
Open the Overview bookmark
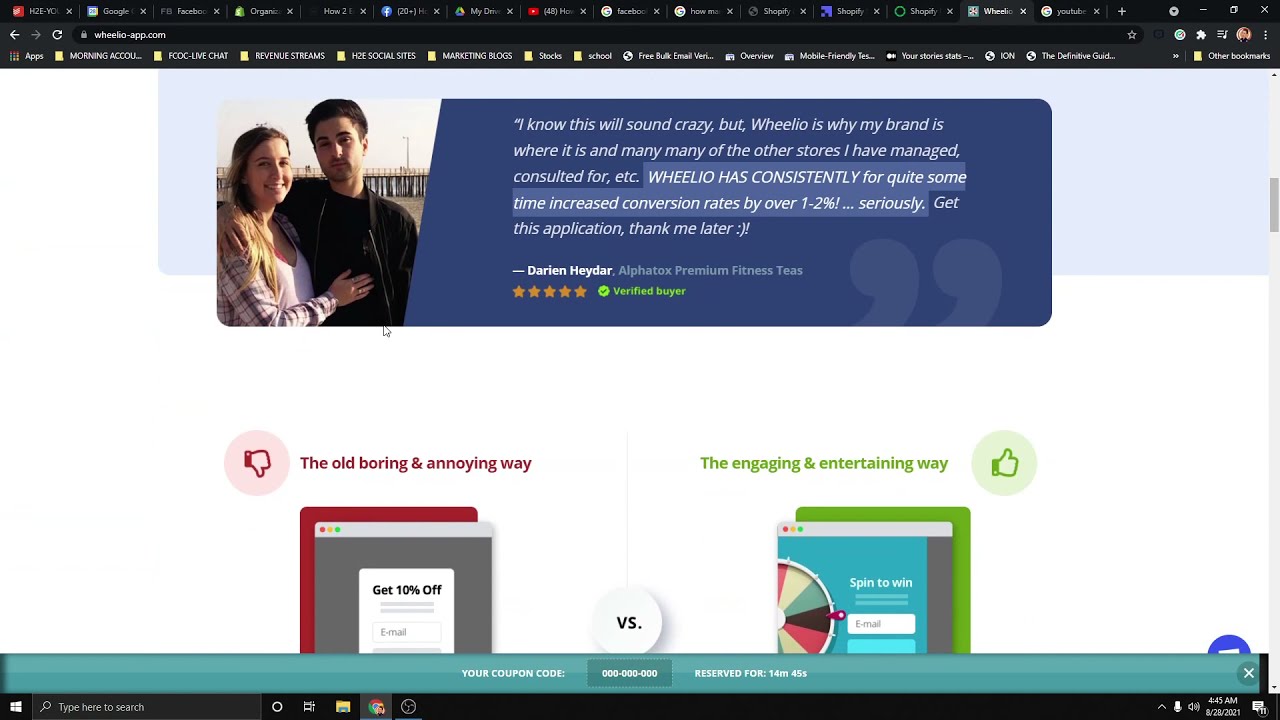click(749, 56)
